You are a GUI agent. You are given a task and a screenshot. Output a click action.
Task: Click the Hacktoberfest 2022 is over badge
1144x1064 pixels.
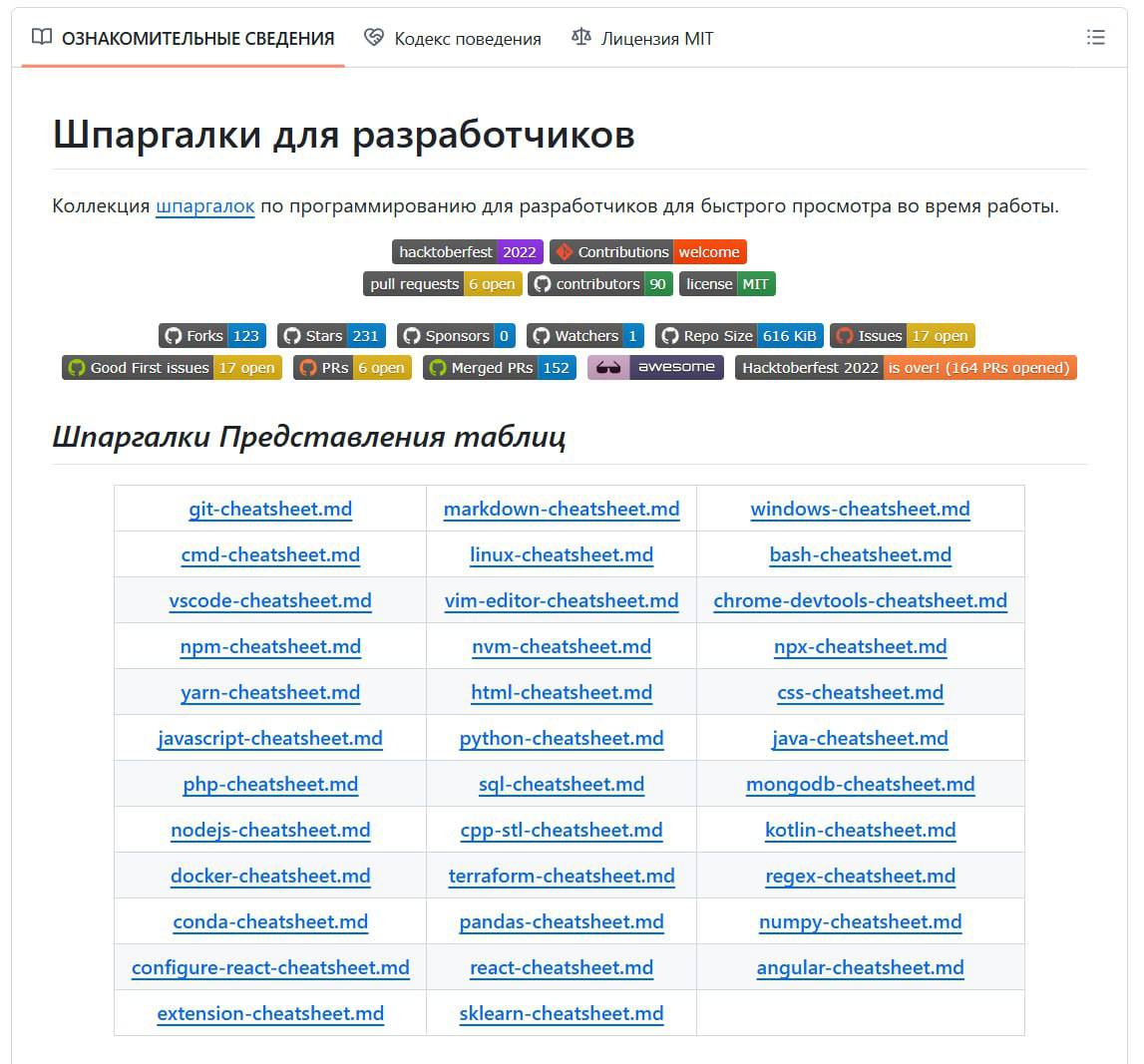click(x=906, y=368)
